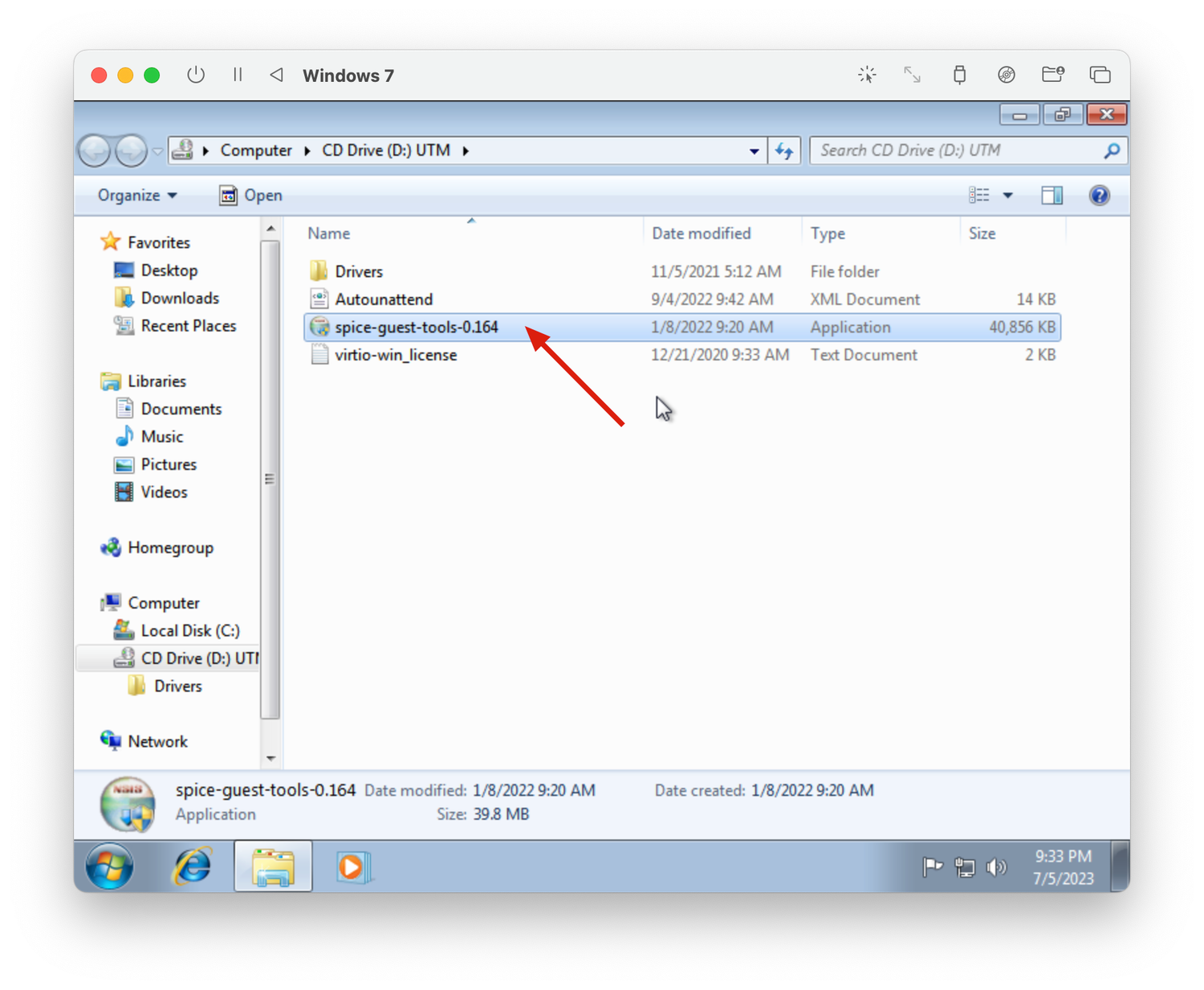
Task: Click the UTM windows overlay icon
Action: [x=1100, y=75]
